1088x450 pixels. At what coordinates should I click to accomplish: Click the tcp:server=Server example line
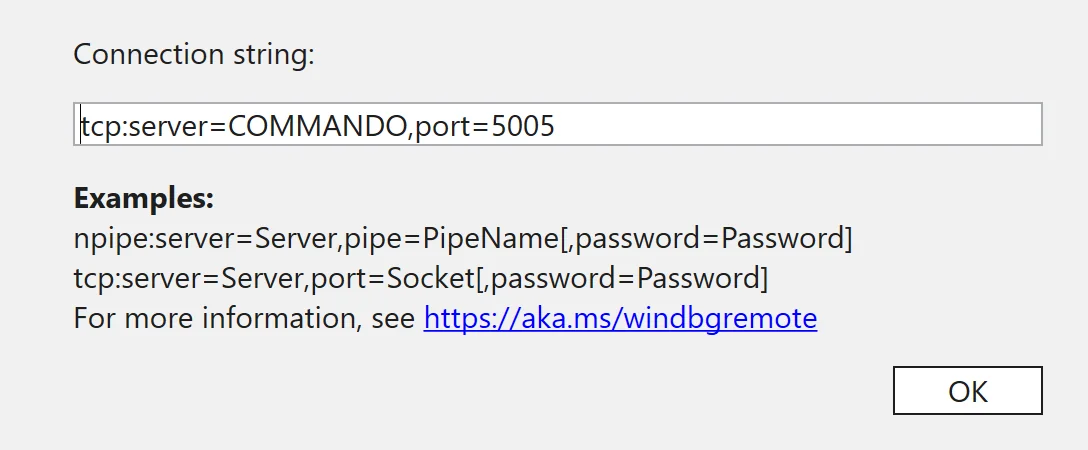point(420,278)
